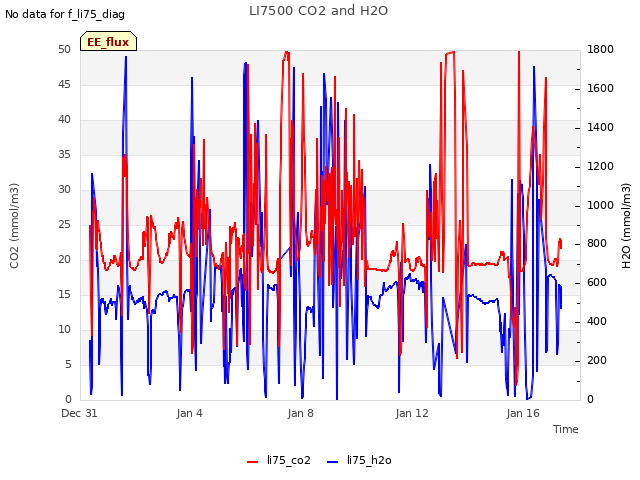Click the EE_flux annotation label
Viewport: 640px width, 480px height.
[x=108, y=42]
